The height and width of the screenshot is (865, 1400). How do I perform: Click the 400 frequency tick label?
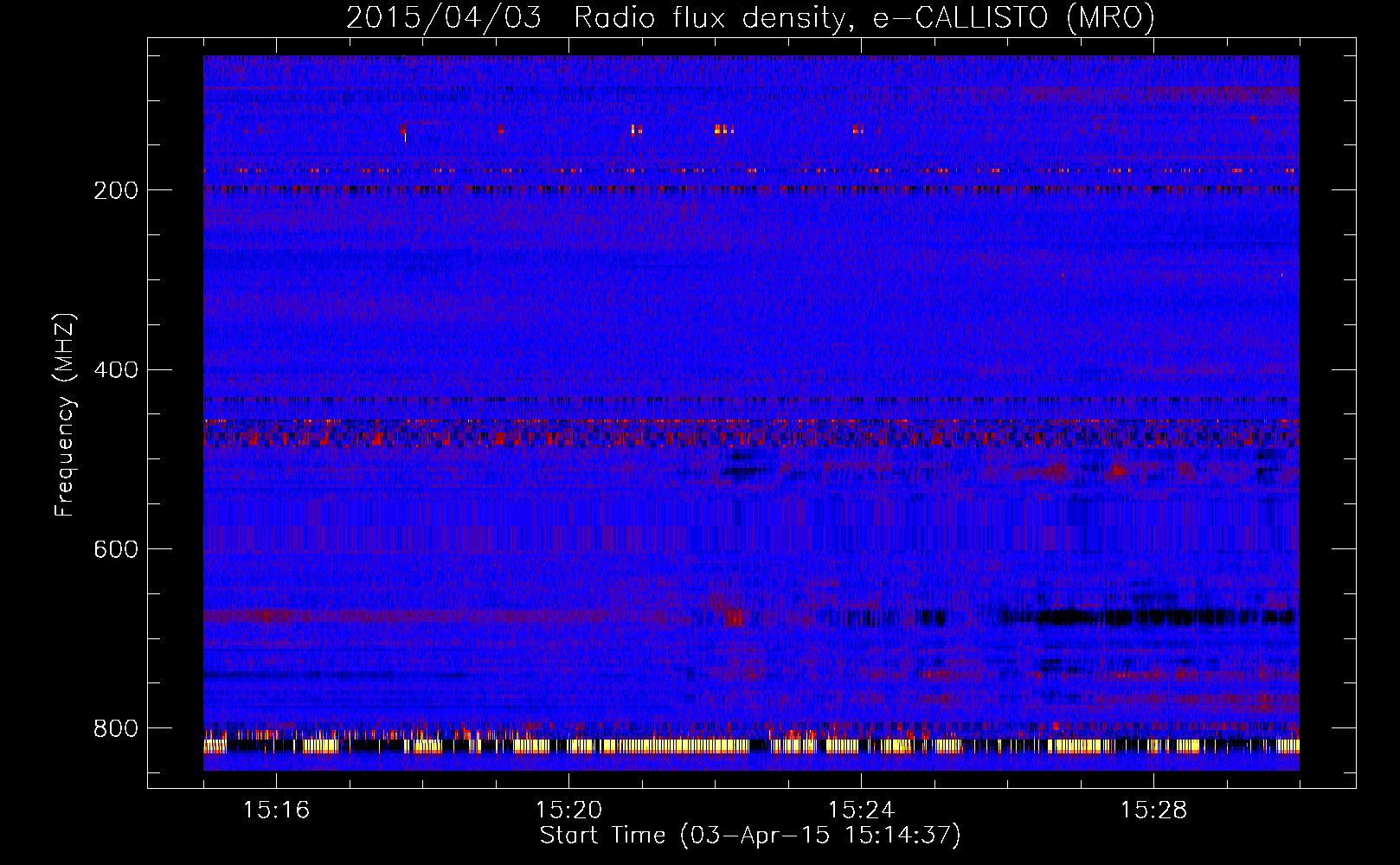tap(116, 370)
